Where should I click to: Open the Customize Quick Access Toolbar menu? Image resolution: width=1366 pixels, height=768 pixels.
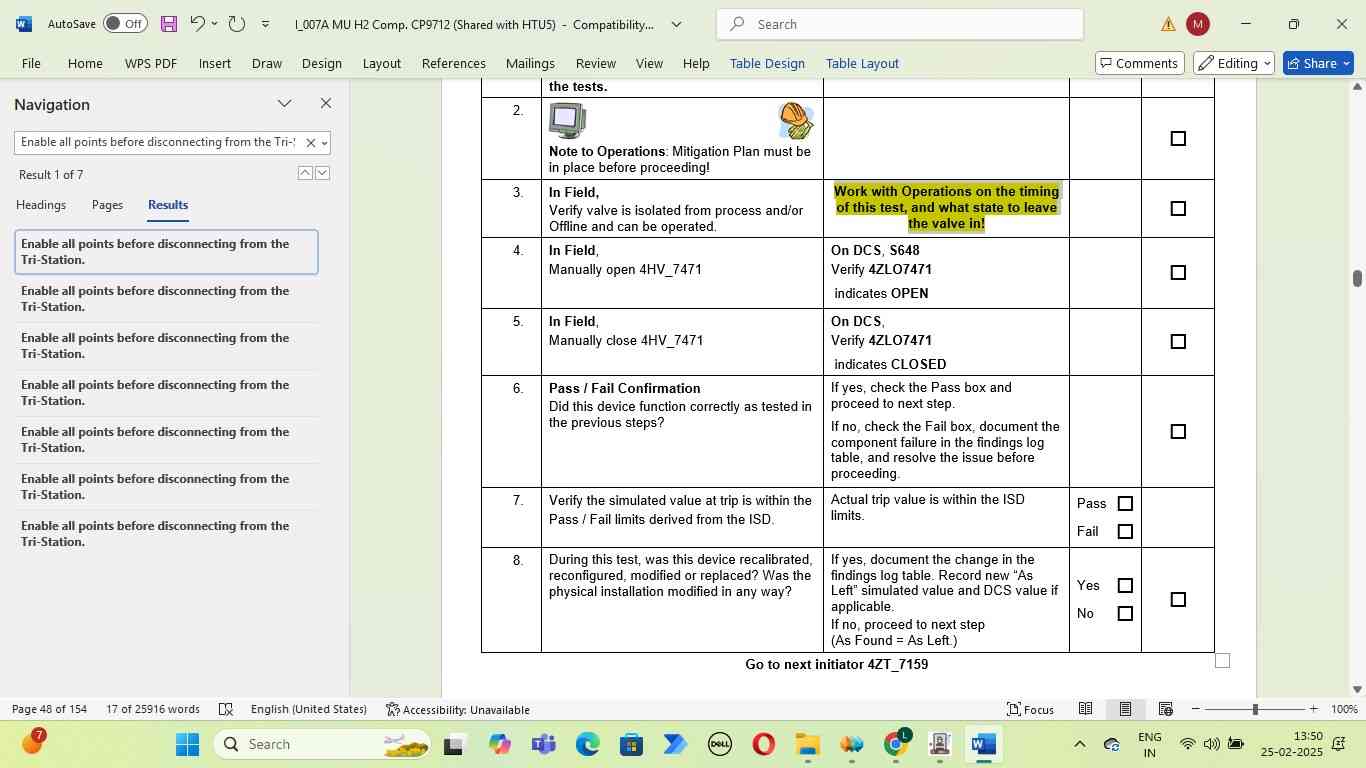click(x=265, y=24)
